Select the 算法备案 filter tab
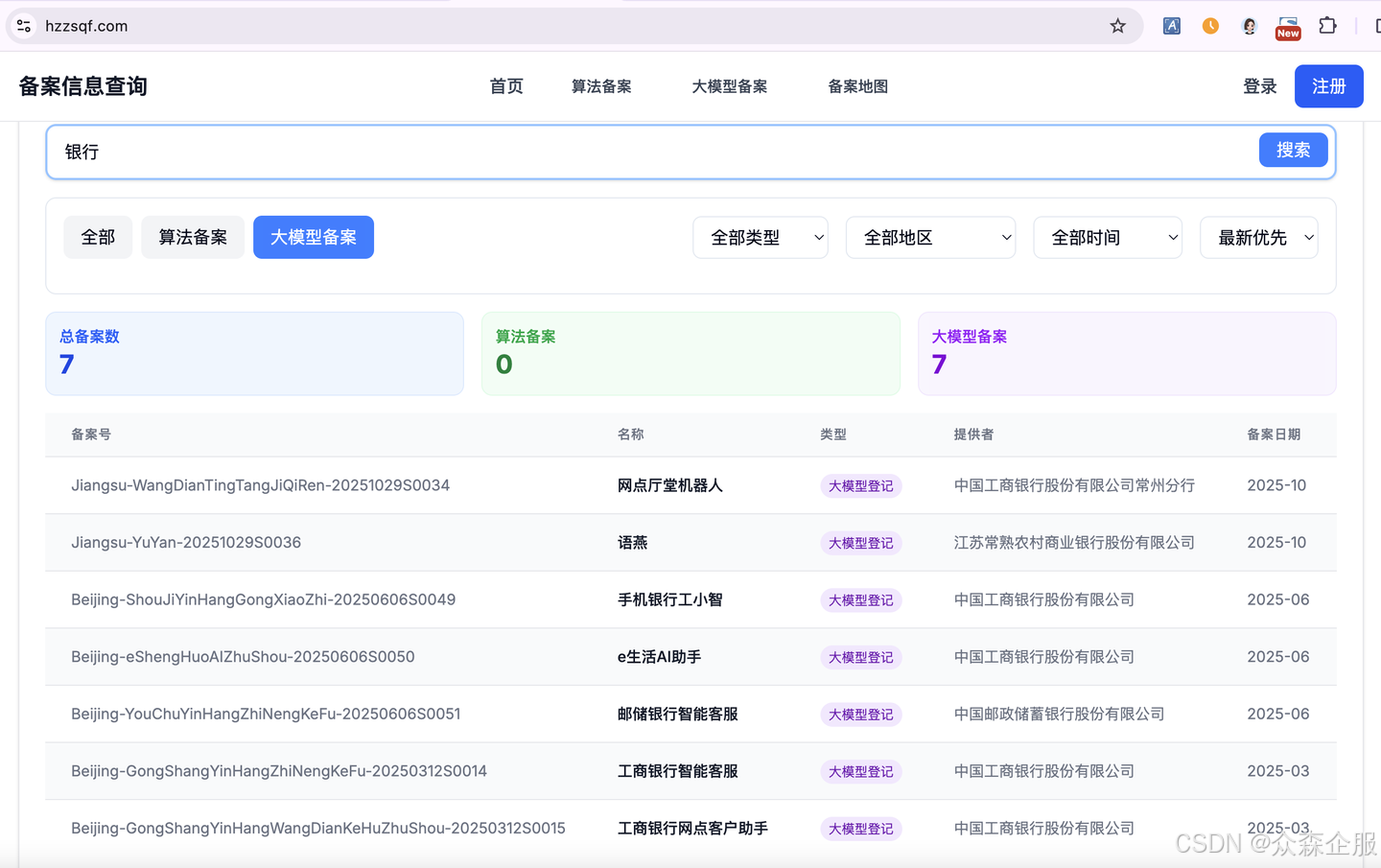1381x868 pixels. [x=193, y=237]
